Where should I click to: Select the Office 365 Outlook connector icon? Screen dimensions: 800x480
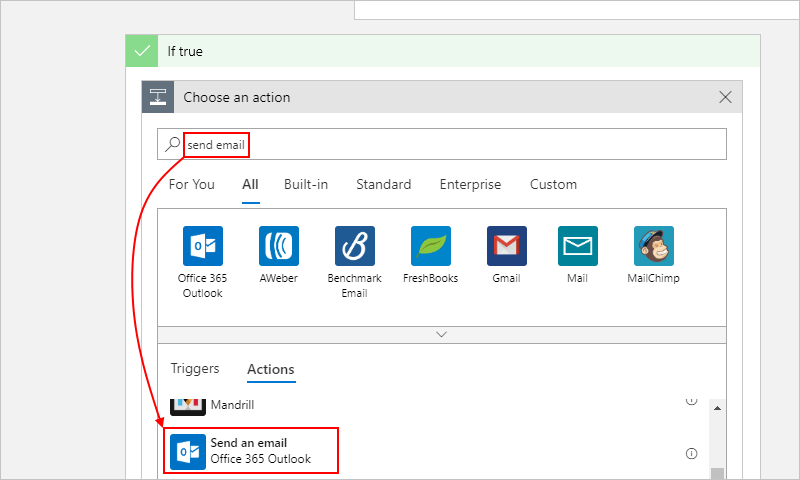point(202,246)
